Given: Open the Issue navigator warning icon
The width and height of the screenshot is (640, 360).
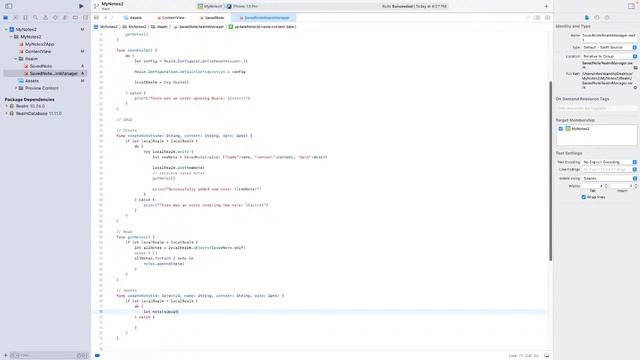Looking at the screenshot, I should click(x=45, y=18).
